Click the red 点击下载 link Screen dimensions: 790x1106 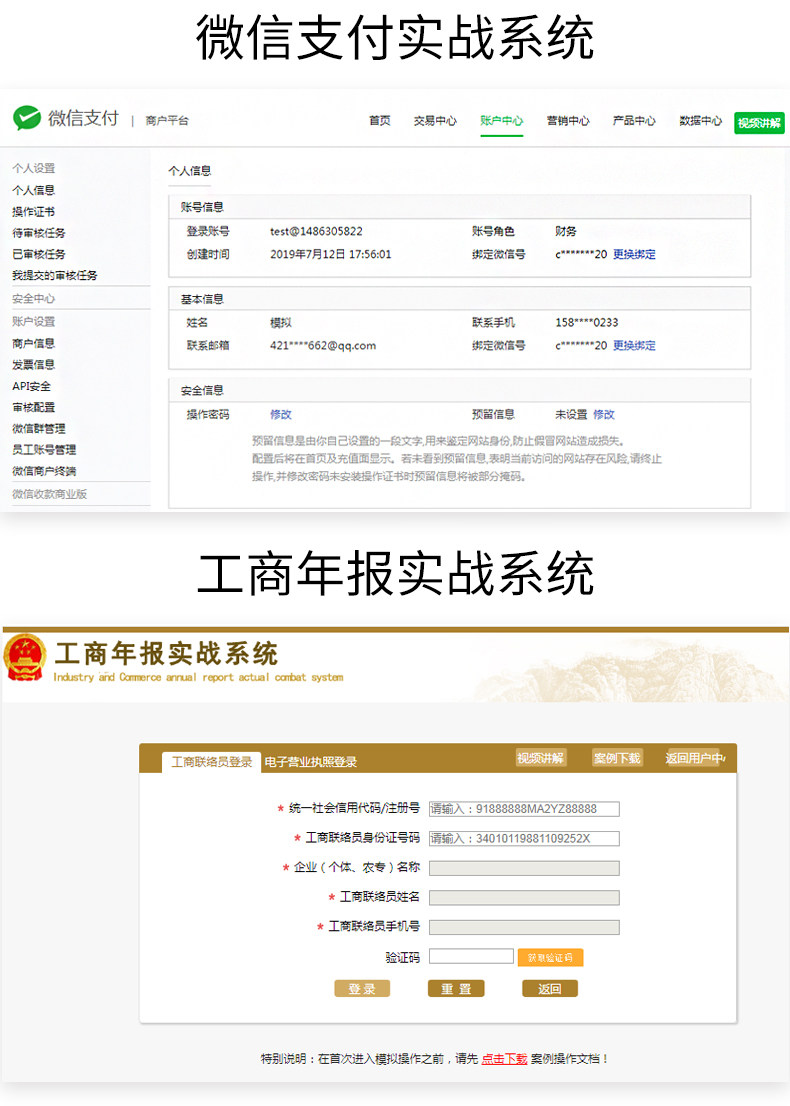[504, 1059]
